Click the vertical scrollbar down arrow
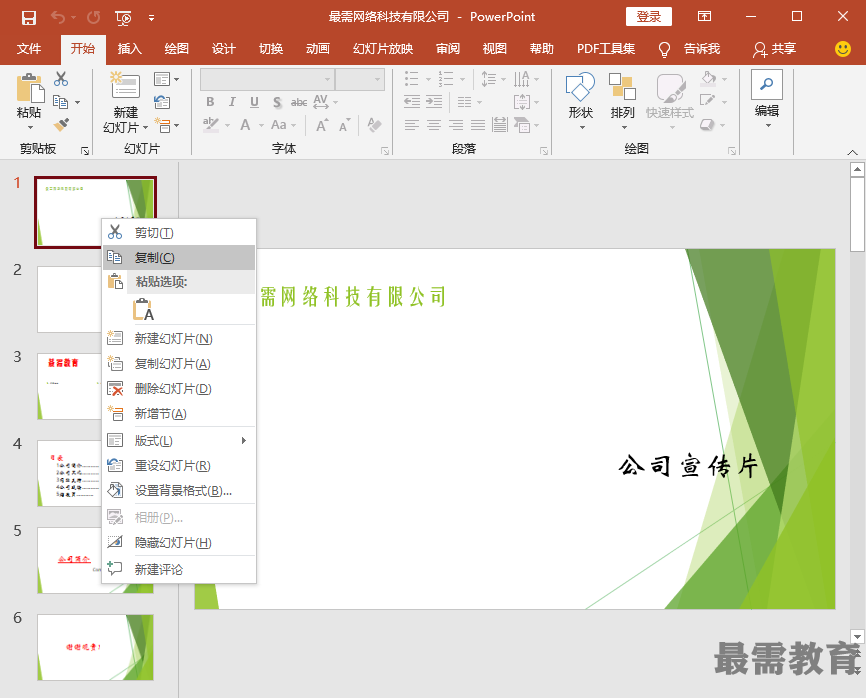This screenshot has width=866, height=698. click(x=857, y=637)
